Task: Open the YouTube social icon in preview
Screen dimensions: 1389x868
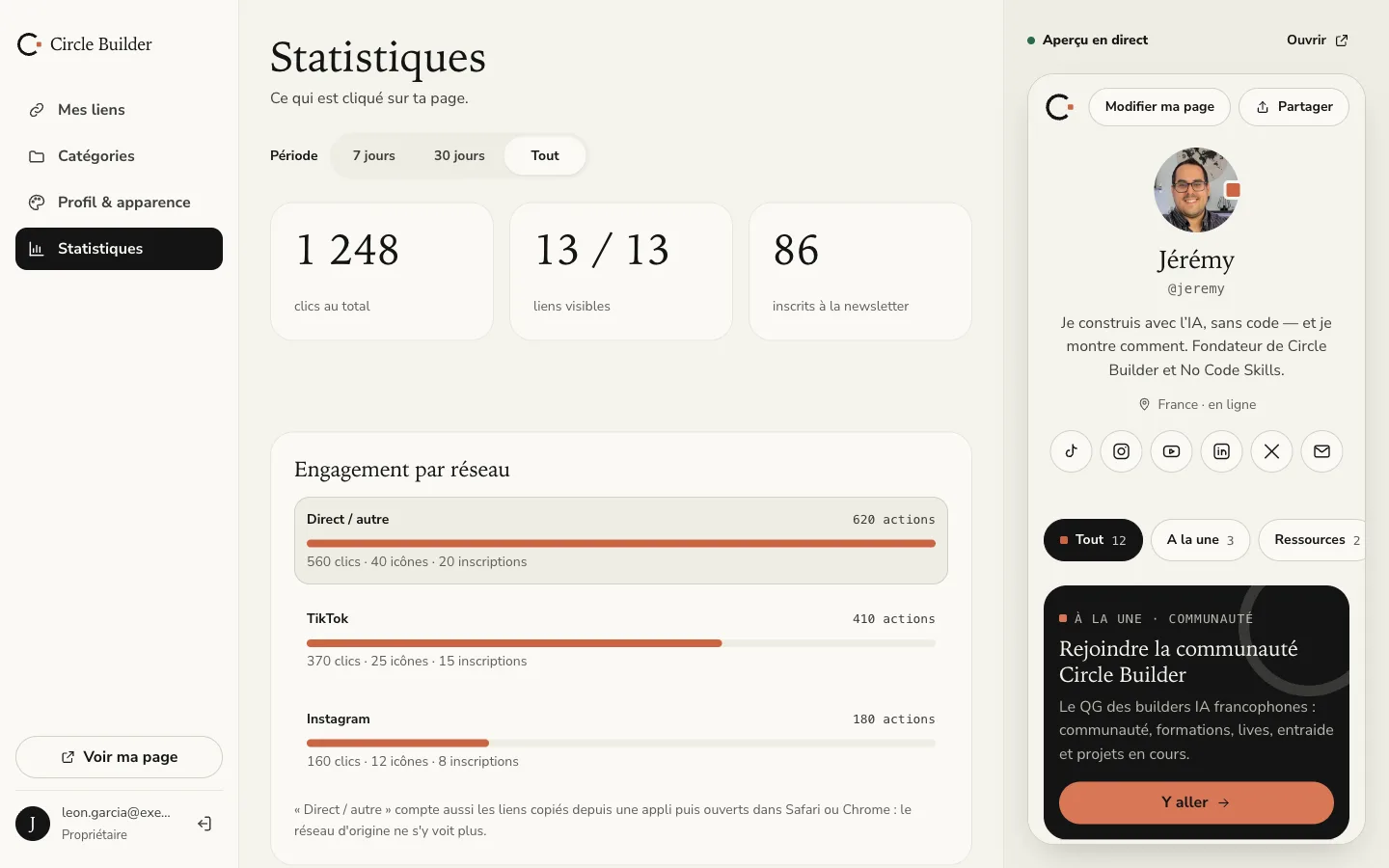Action: [1171, 451]
